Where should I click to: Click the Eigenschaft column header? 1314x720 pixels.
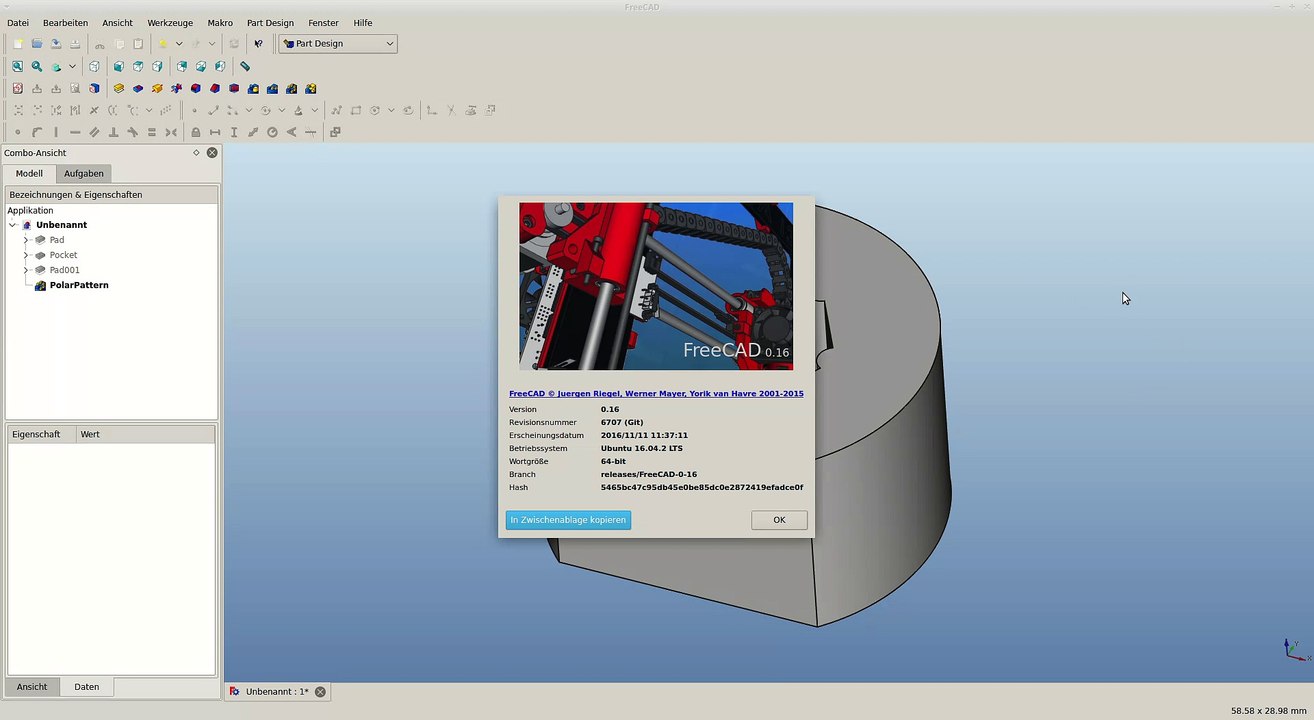41,434
